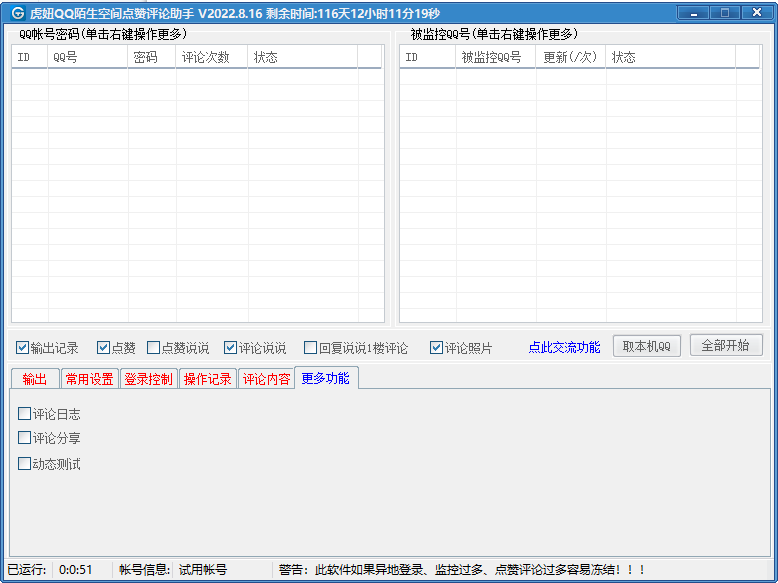The width and height of the screenshot is (778, 583).
Task: Minimize the application window
Action: (x=694, y=12)
